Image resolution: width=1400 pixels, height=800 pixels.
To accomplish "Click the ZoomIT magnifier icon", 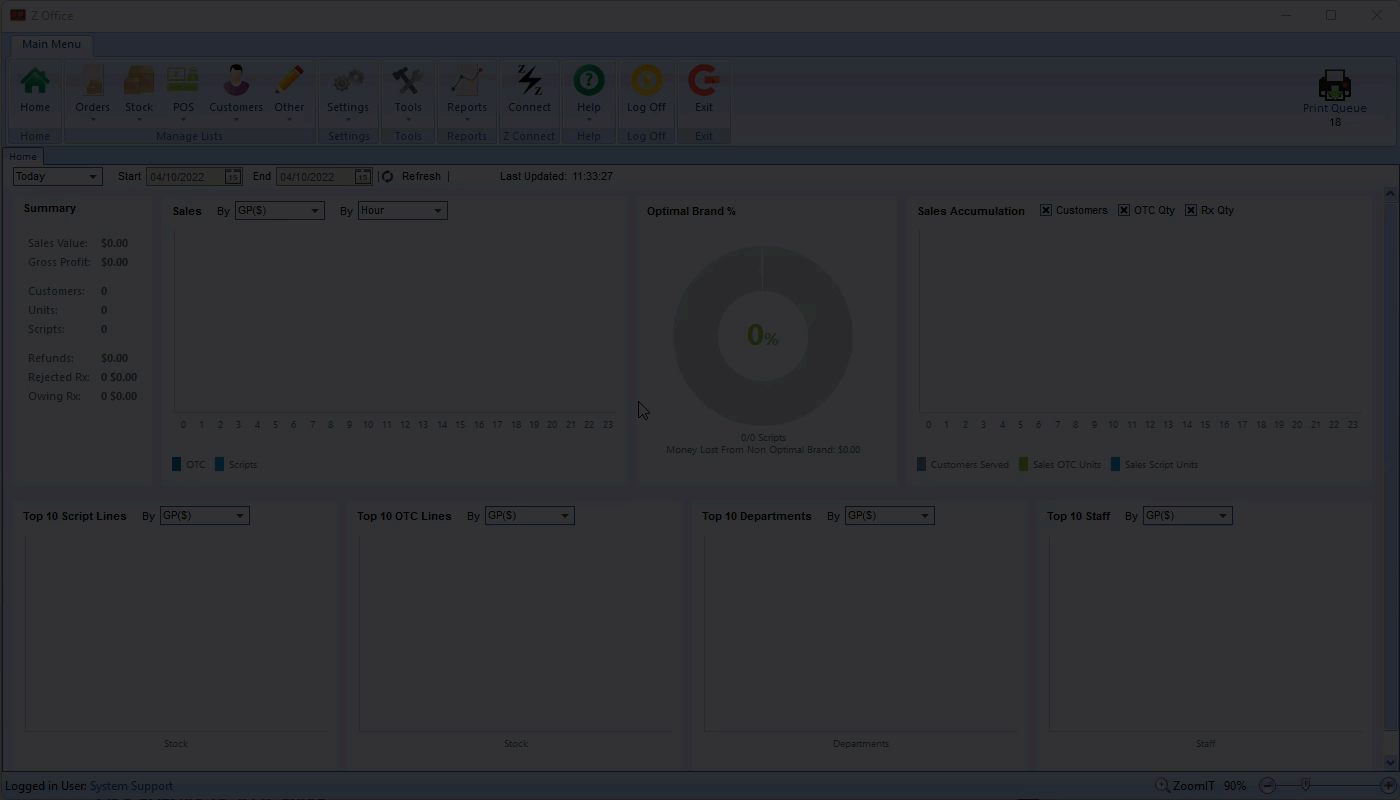I will tap(1162, 786).
